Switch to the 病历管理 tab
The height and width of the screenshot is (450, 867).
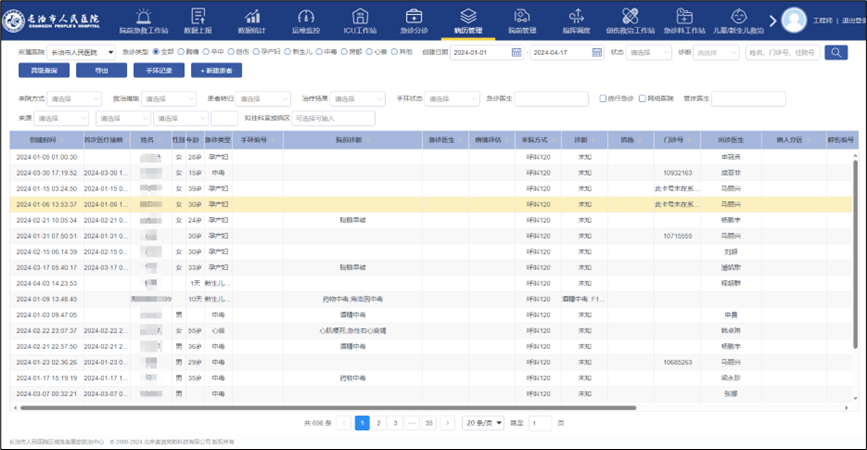click(x=468, y=21)
